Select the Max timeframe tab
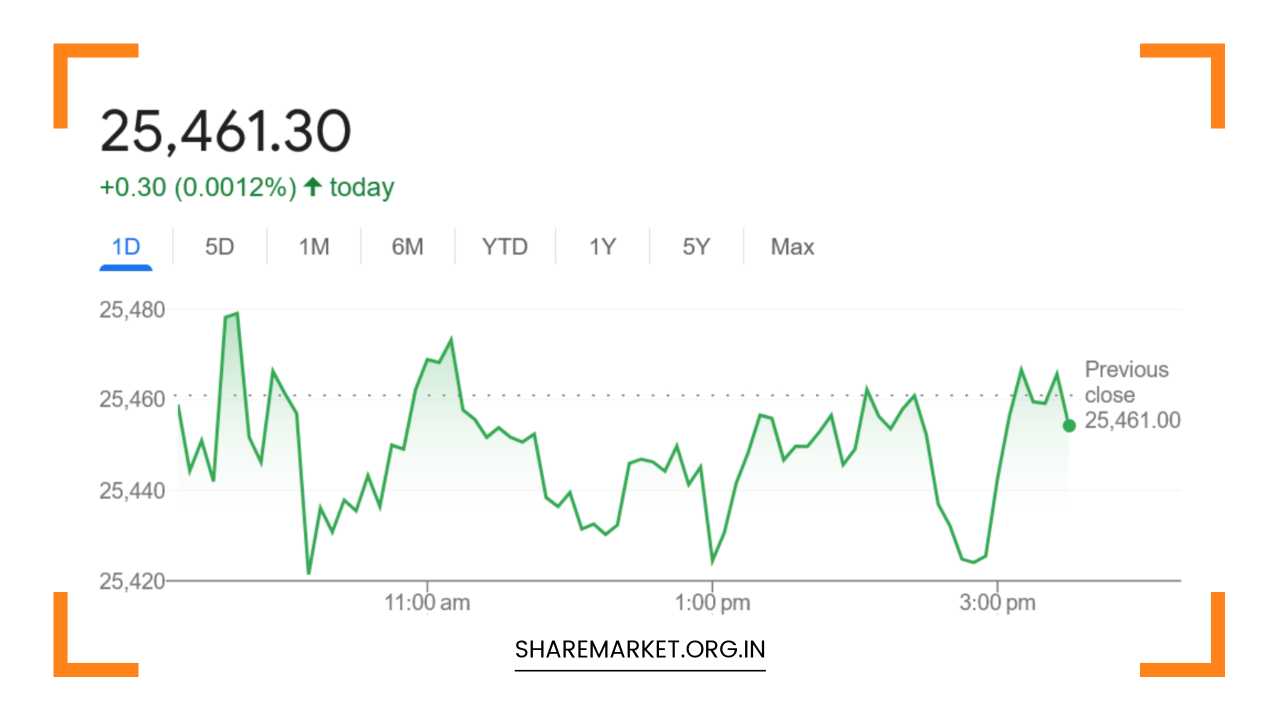Screen dimensions: 1280x720 tap(791, 246)
